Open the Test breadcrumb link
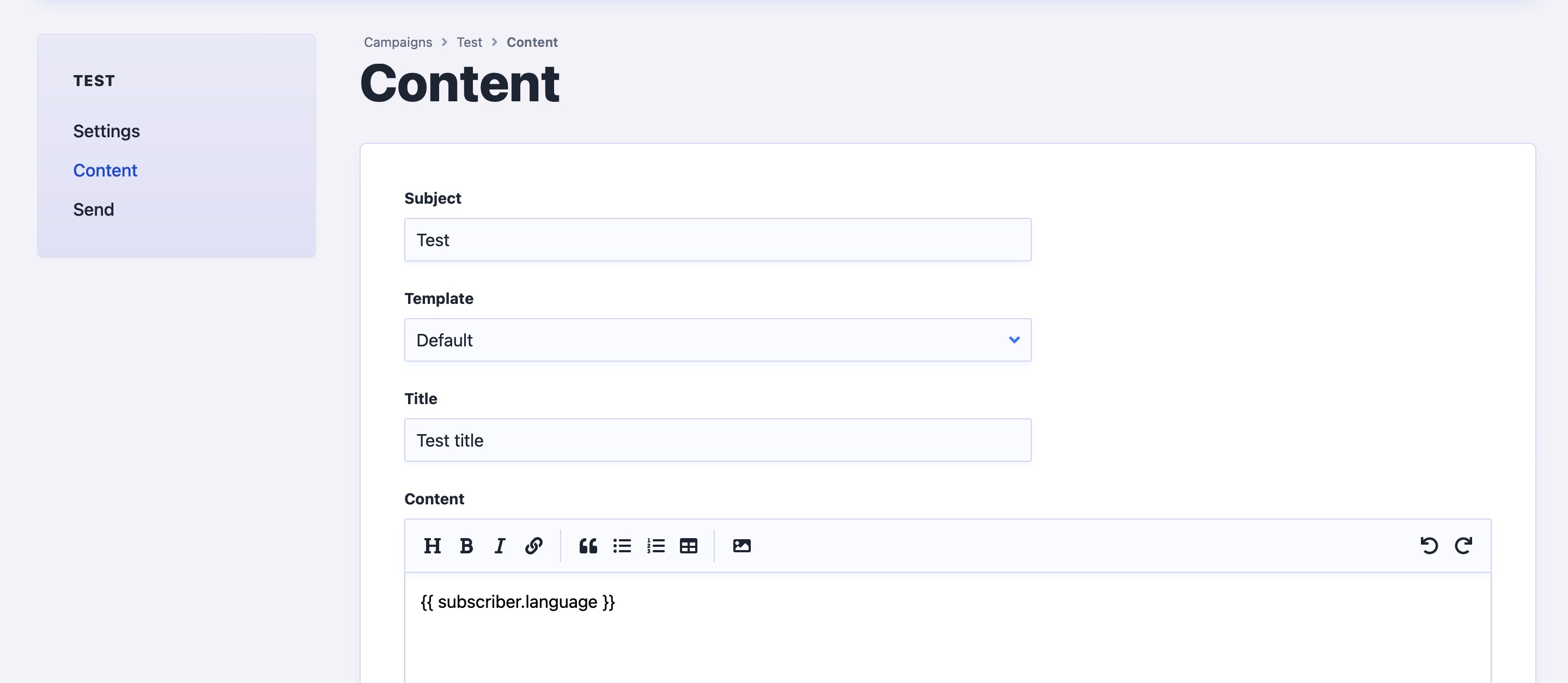Viewport: 1568px width, 683px height. [x=469, y=42]
